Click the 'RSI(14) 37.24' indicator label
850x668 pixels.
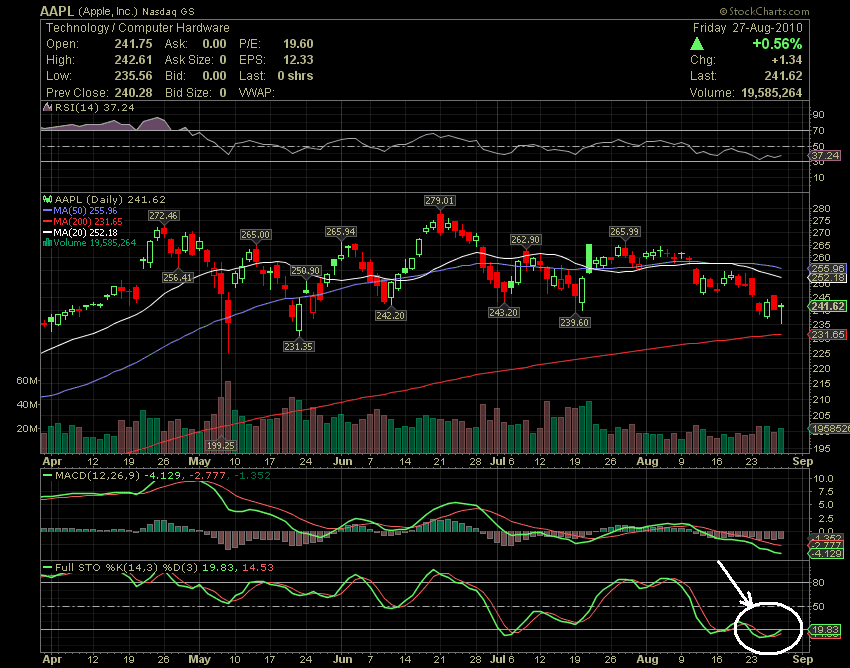tap(94, 107)
